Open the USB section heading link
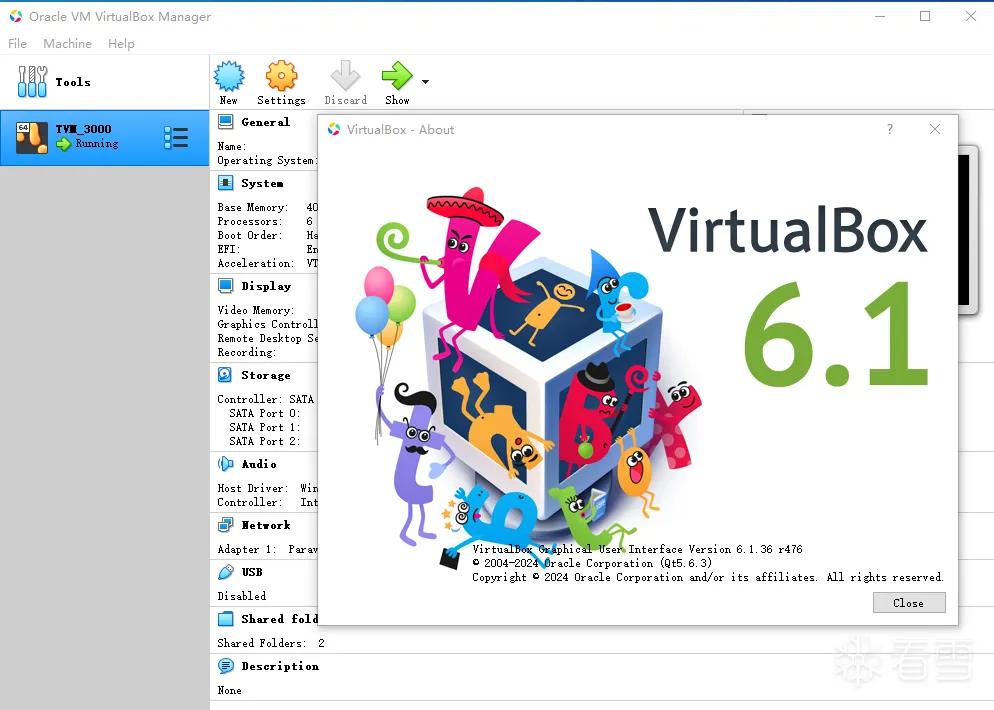This screenshot has height=710, width=994. (x=252, y=572)
